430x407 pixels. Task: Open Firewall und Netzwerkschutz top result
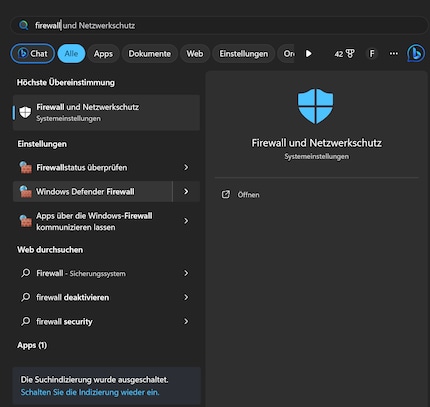106,112
